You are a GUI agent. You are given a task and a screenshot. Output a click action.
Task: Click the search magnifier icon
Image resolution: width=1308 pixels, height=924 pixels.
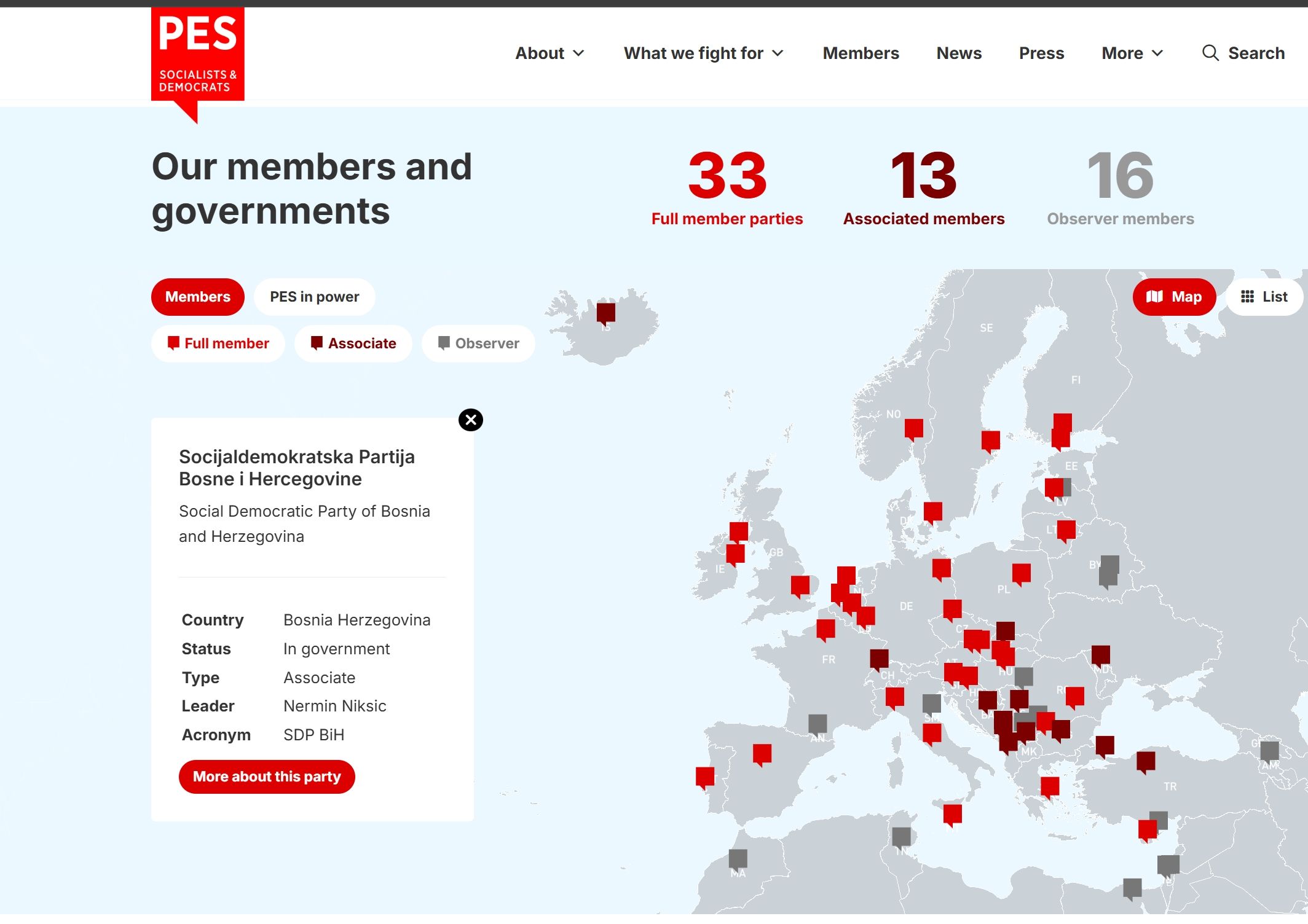(1210, 53)
